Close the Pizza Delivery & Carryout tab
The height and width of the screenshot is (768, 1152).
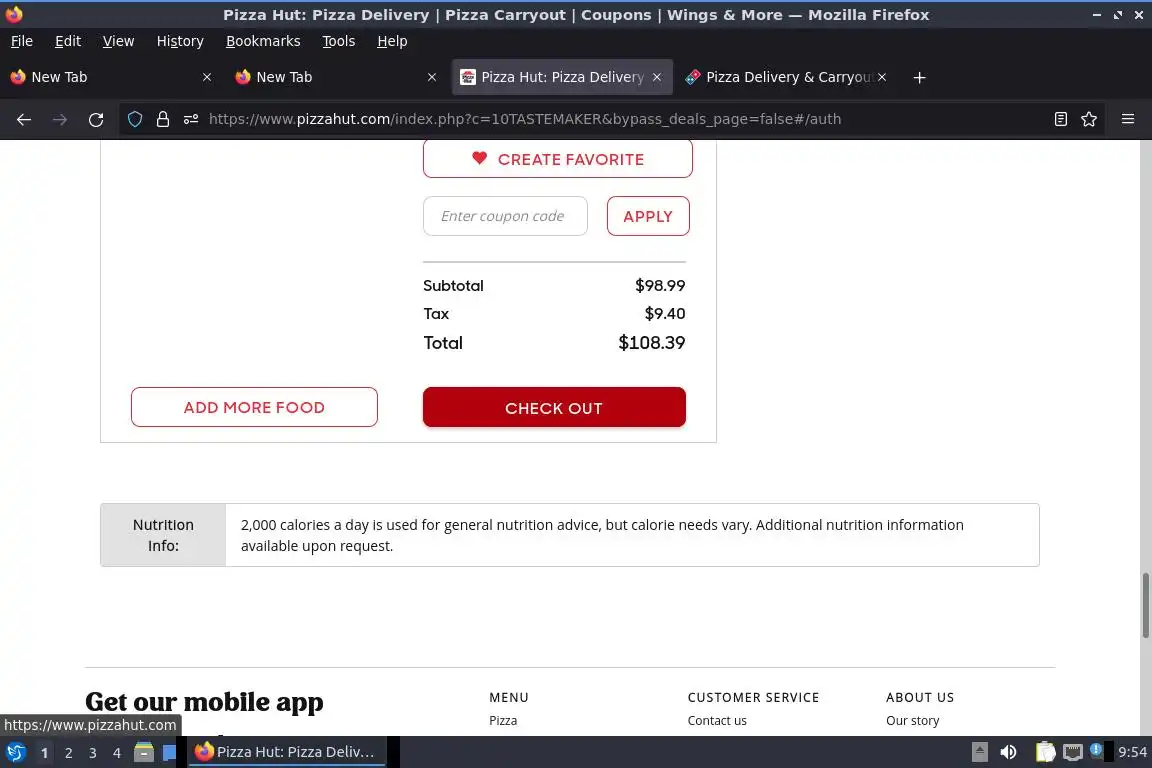[882, 77]
